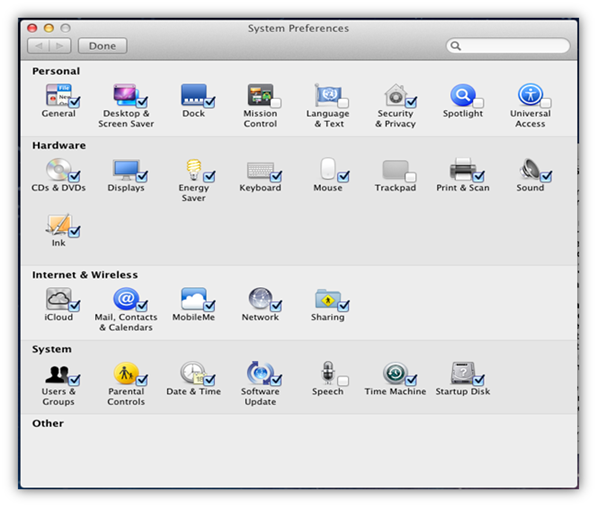Open Universal Access icon
This screenshot has height=507, width=597.
coord(530,95)
